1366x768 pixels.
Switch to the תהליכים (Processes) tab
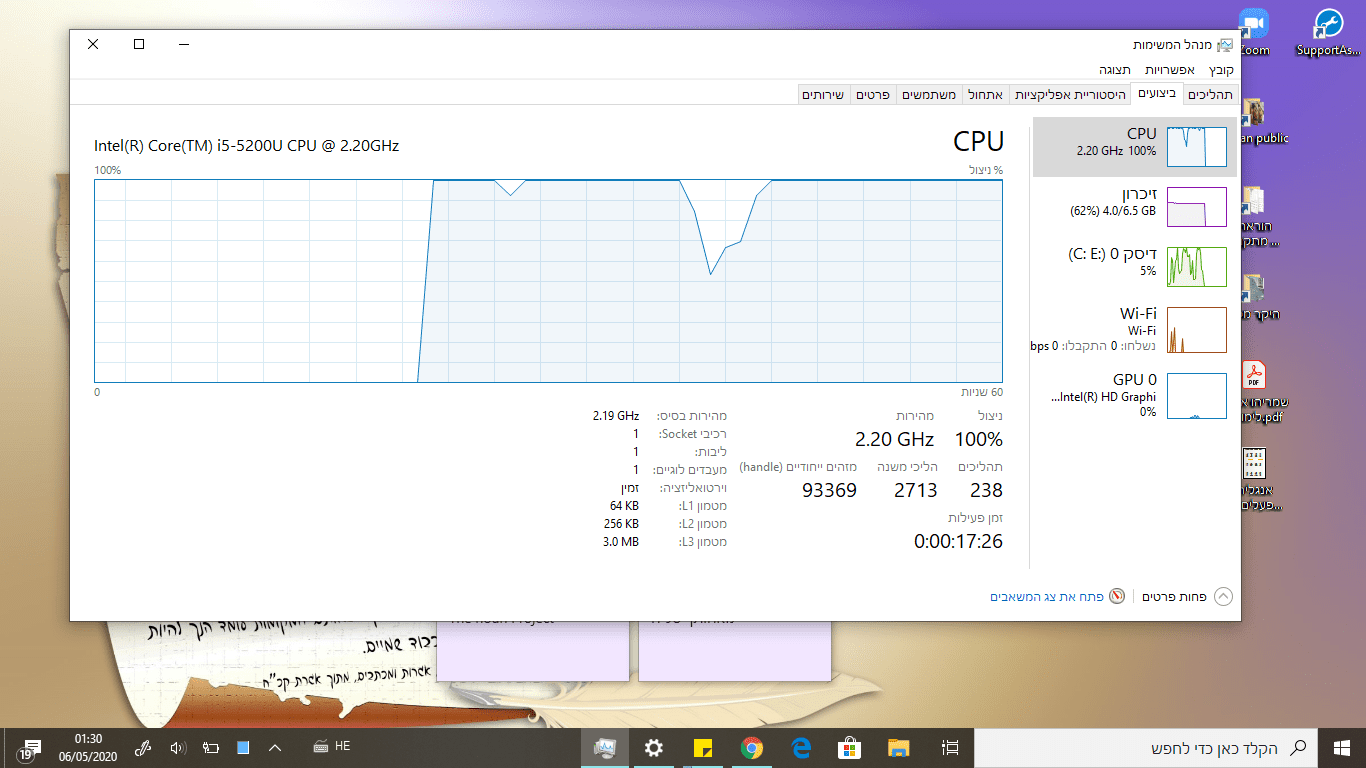1211,94
